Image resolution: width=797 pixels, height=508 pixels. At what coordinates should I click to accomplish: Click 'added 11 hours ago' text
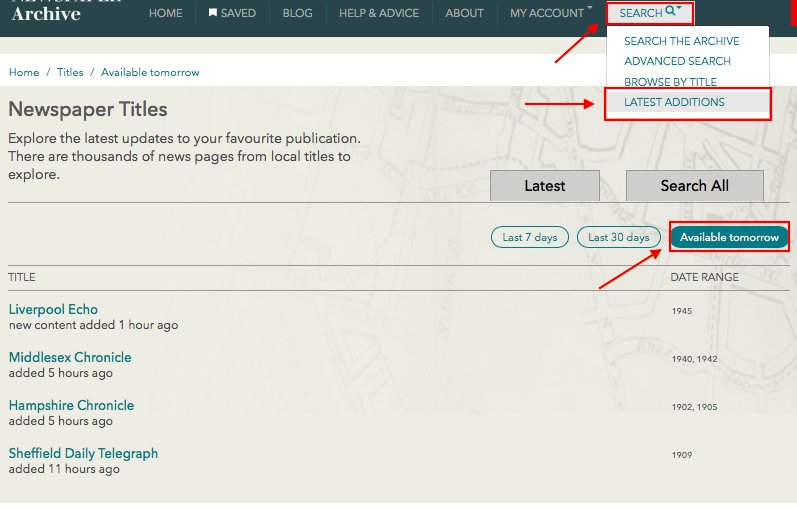point(64,469)
